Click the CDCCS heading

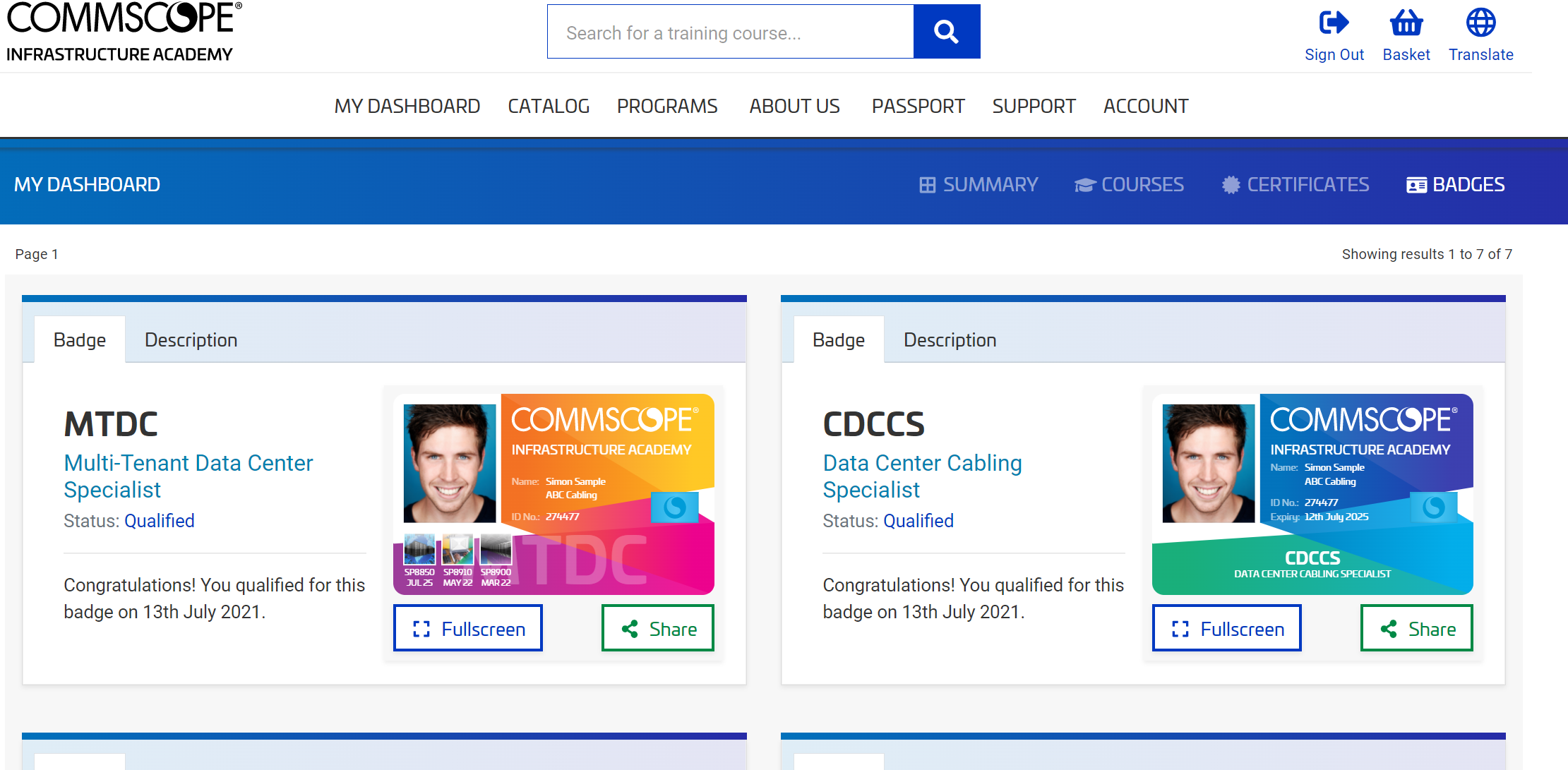pos(873,424)
